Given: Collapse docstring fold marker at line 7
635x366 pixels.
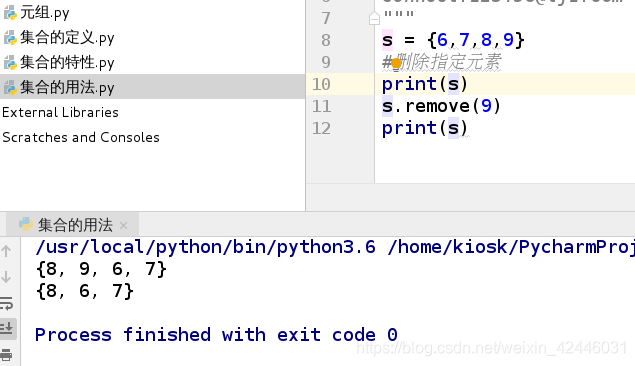Looking at the screenshot, I should click(x=374, y=19).
